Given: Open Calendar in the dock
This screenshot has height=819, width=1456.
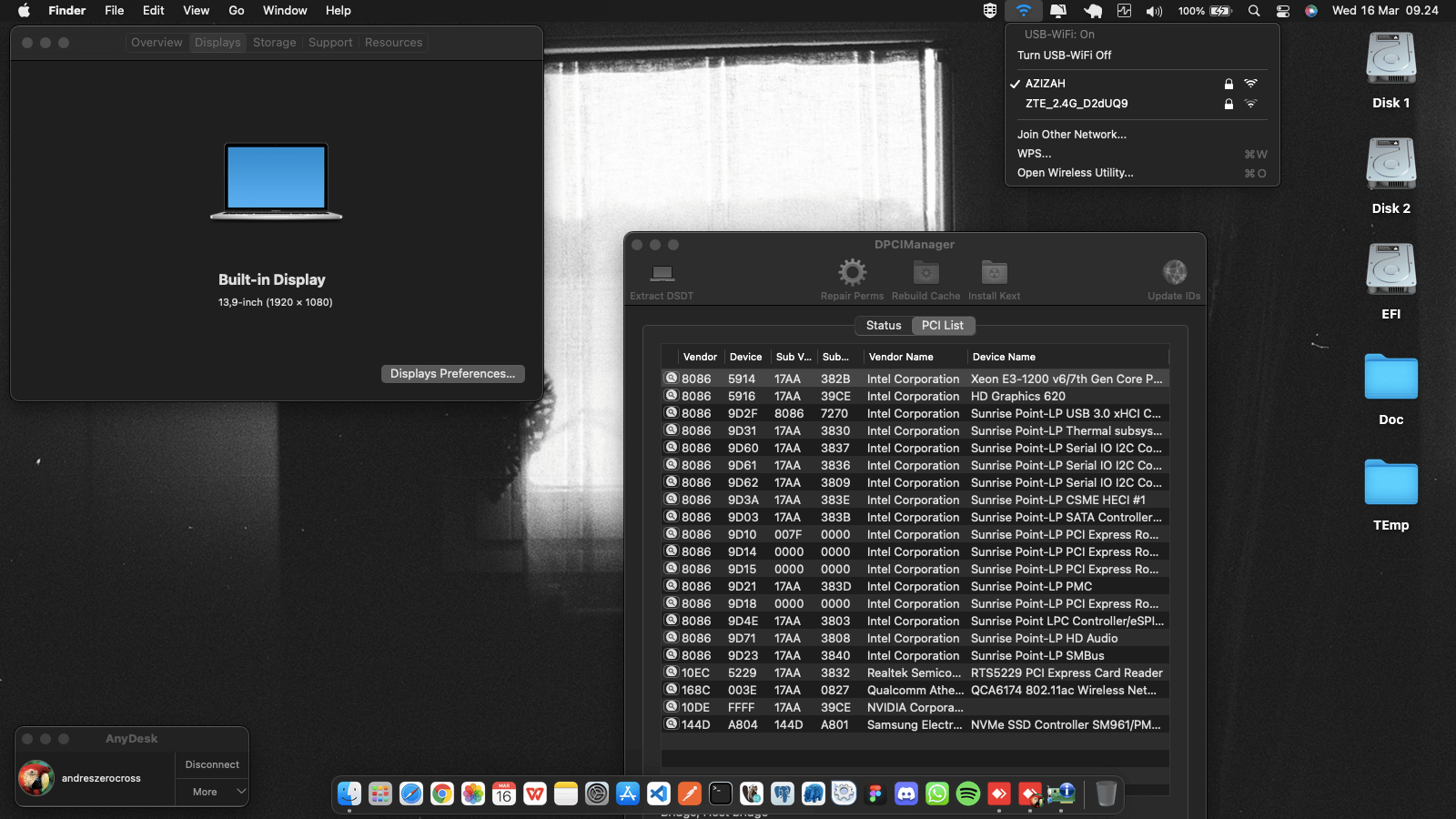Looking at the screenshot, I should [x=504, y=794].
